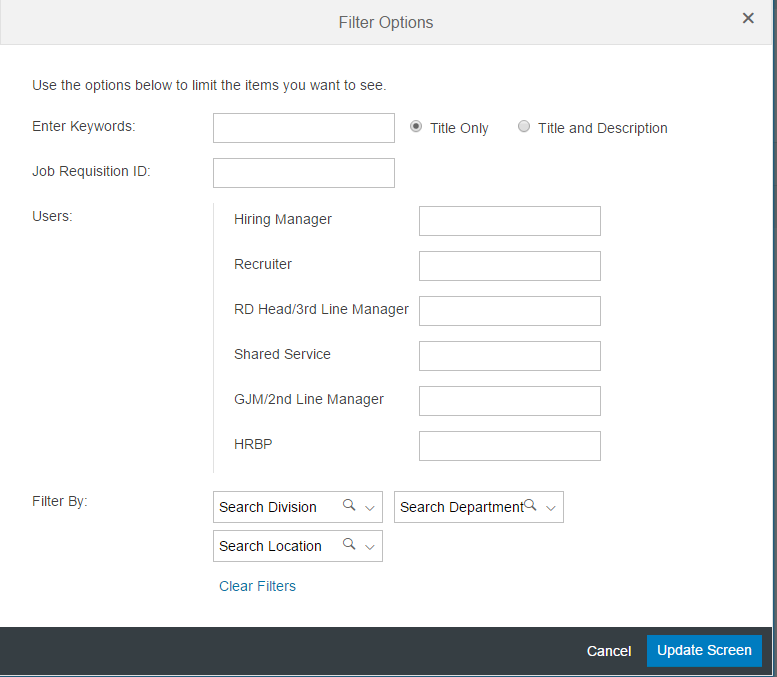Select the Title and Description radio button
This screenshot has height=677, width=777.
click(x=524, y=126)
